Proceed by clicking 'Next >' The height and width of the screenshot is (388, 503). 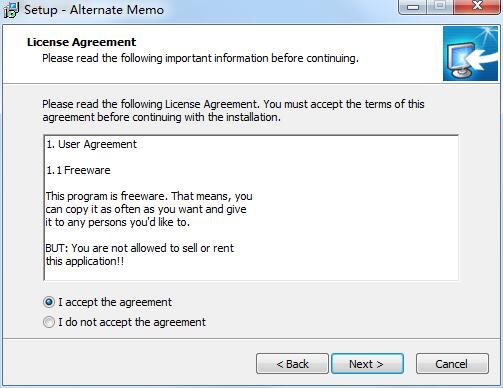tap(367, 364)
